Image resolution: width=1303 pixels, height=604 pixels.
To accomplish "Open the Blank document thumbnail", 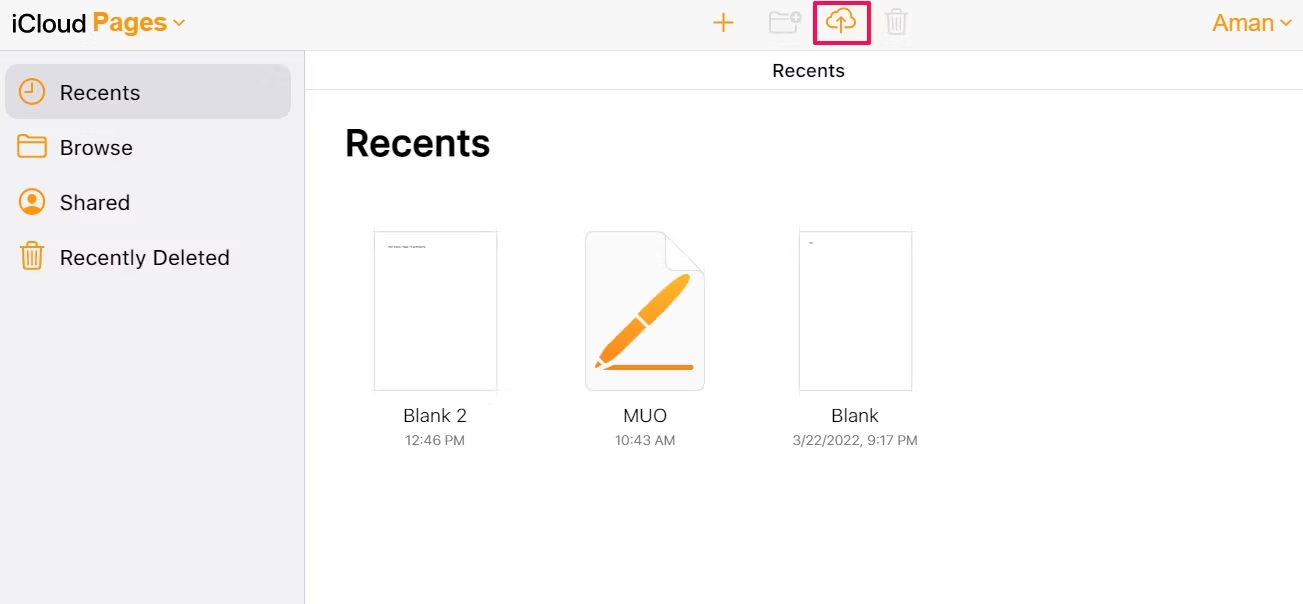I will [855, 310].
